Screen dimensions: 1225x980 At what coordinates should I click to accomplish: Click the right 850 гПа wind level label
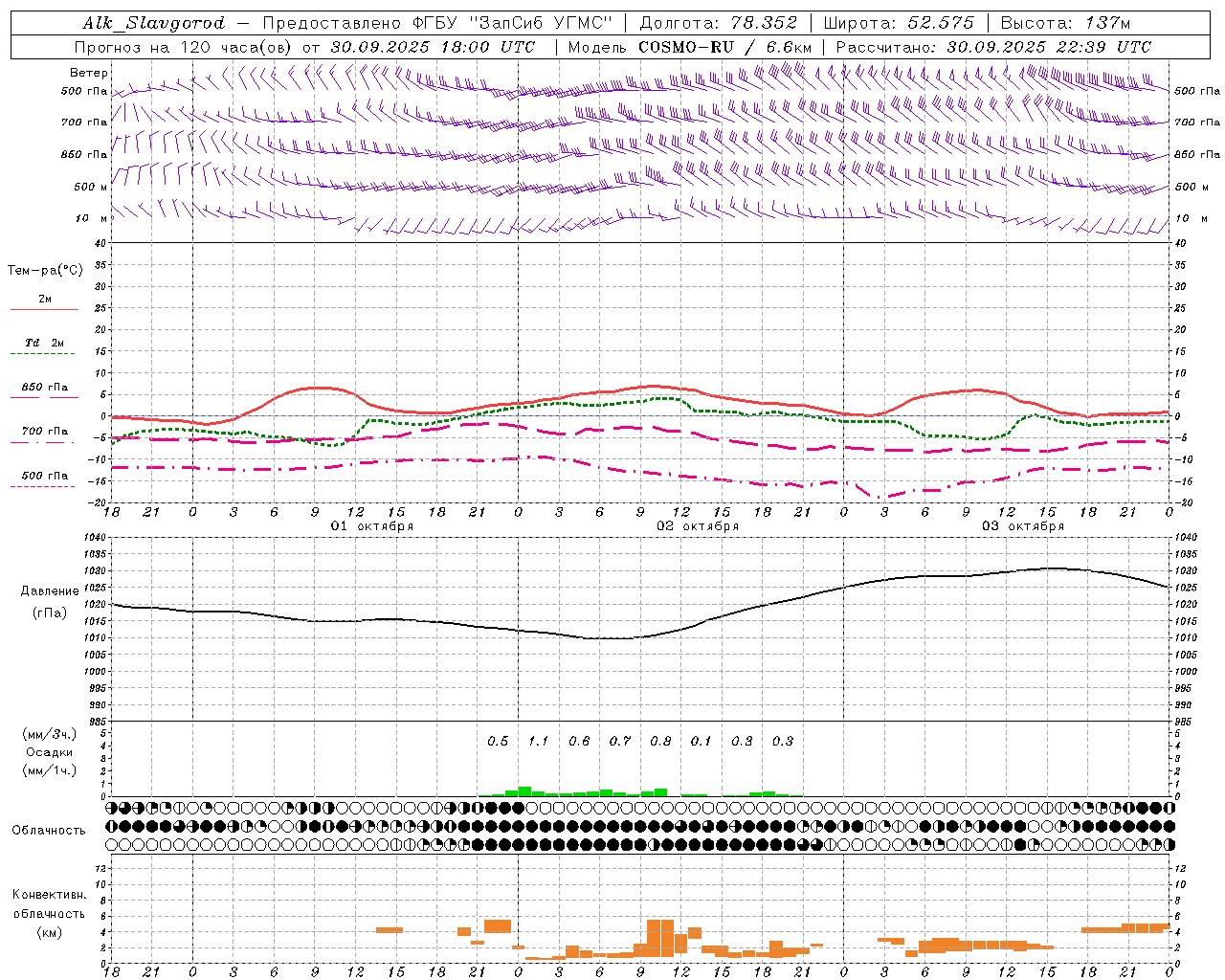[x=1197, y=154]
